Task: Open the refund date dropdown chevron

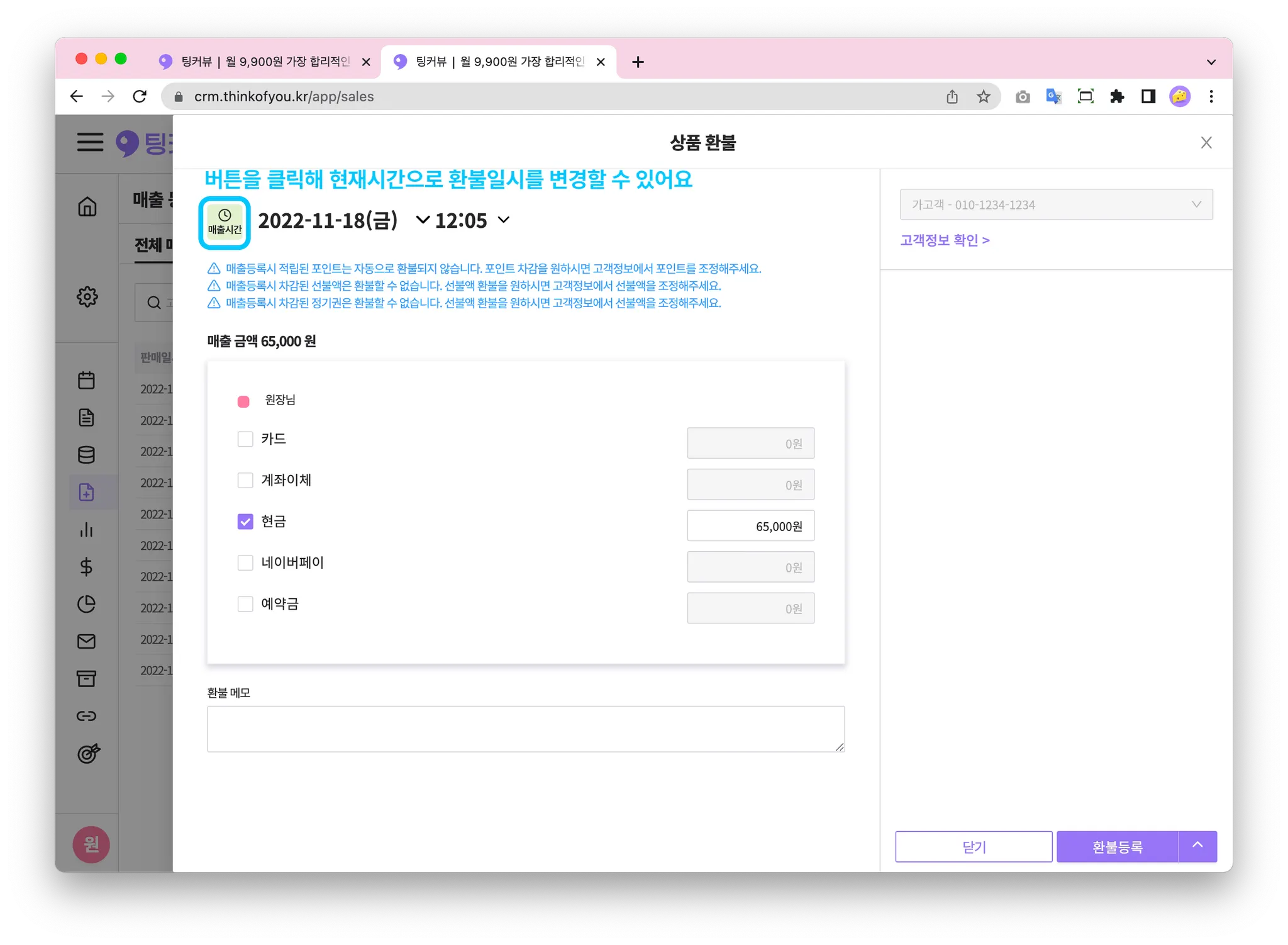Action: [x=423, y=220]
